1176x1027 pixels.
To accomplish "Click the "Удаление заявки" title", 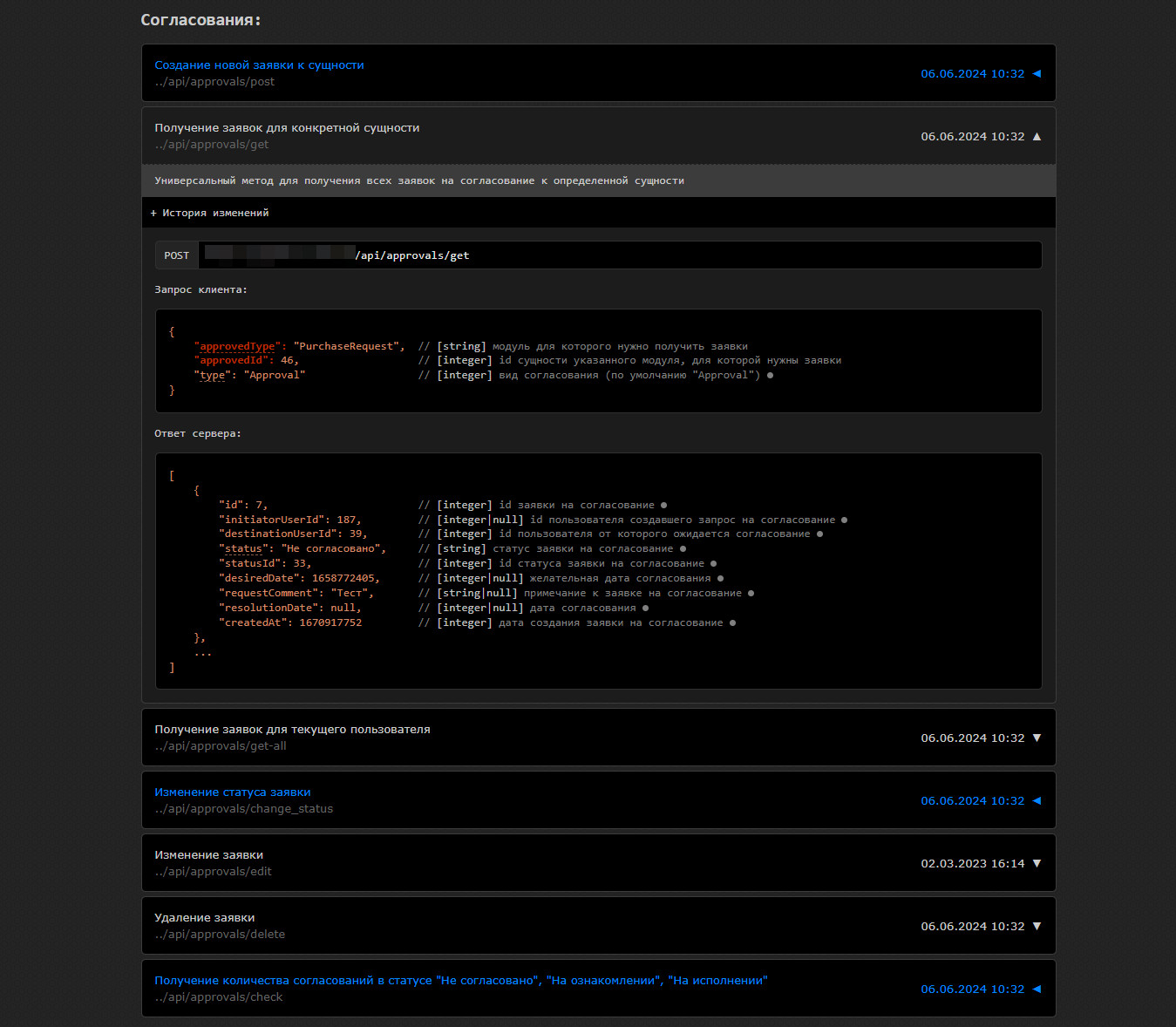I will point(205,918).
